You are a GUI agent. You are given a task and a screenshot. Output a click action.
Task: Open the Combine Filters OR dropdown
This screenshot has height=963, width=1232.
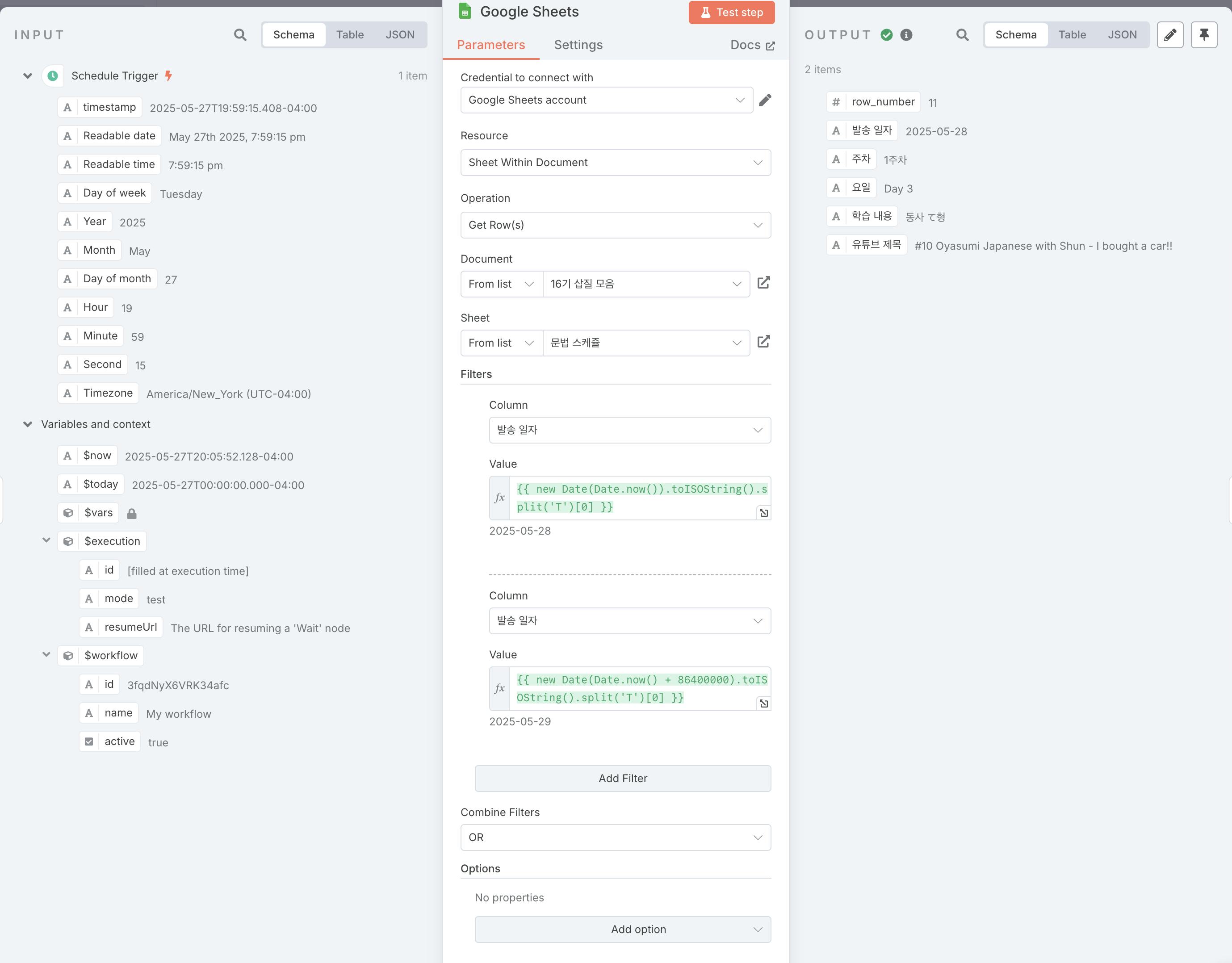click(616, 837)
